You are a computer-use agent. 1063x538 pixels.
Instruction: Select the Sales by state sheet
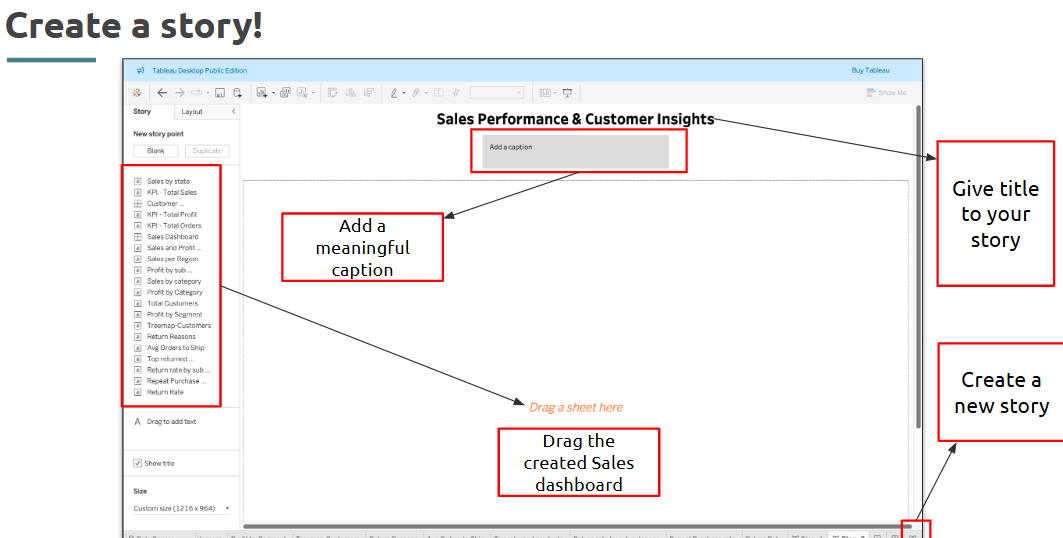click(x=168, y=181)
